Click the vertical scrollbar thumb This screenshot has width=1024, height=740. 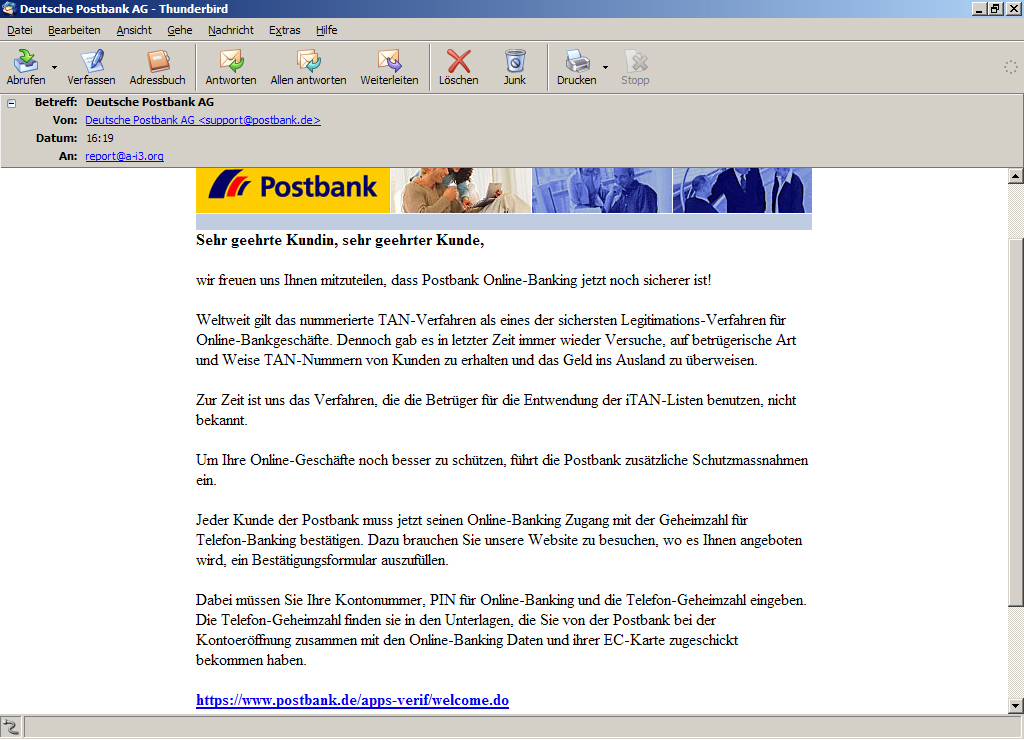pos(1016,423)
